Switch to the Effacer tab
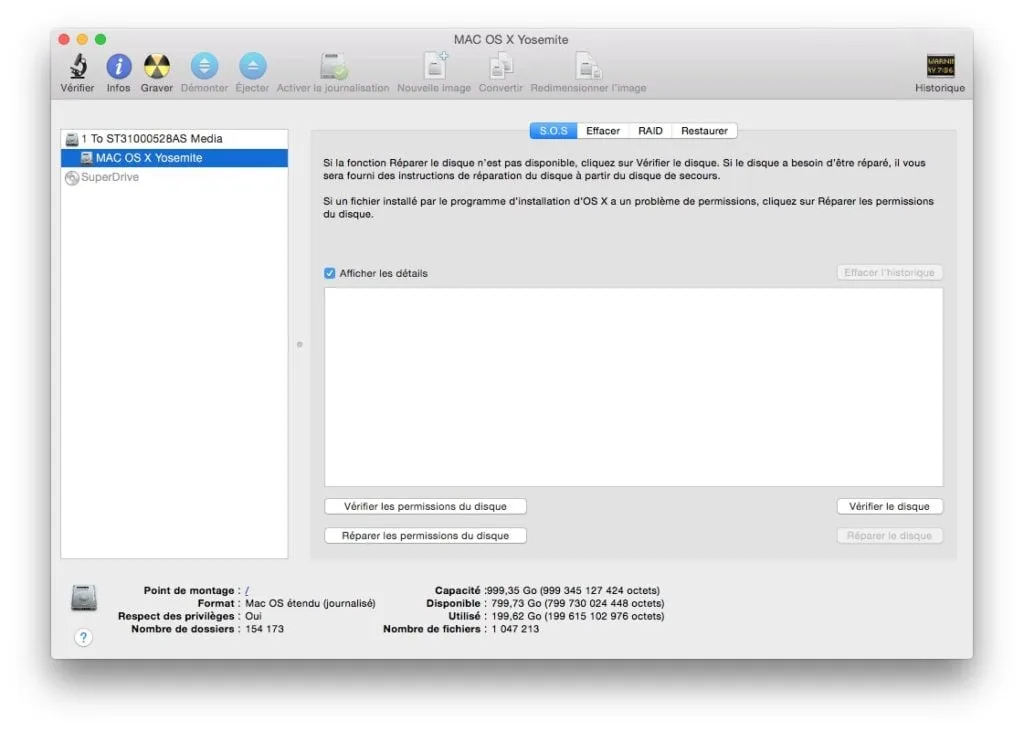Viewport: 1024px width, 732px height. click(603, 131)
